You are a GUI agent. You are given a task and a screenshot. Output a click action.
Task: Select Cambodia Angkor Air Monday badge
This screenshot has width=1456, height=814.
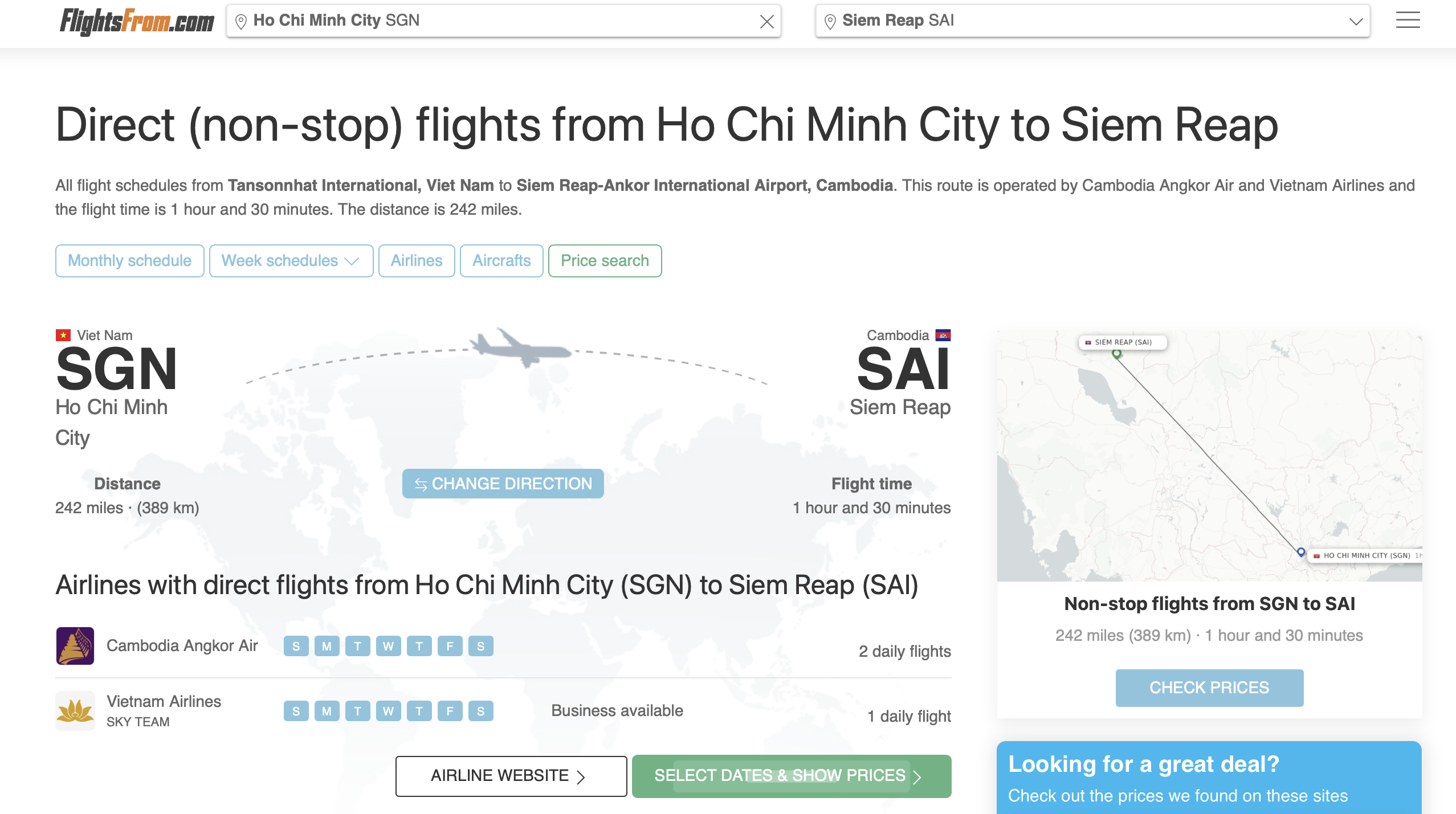[x=327, y=646]
